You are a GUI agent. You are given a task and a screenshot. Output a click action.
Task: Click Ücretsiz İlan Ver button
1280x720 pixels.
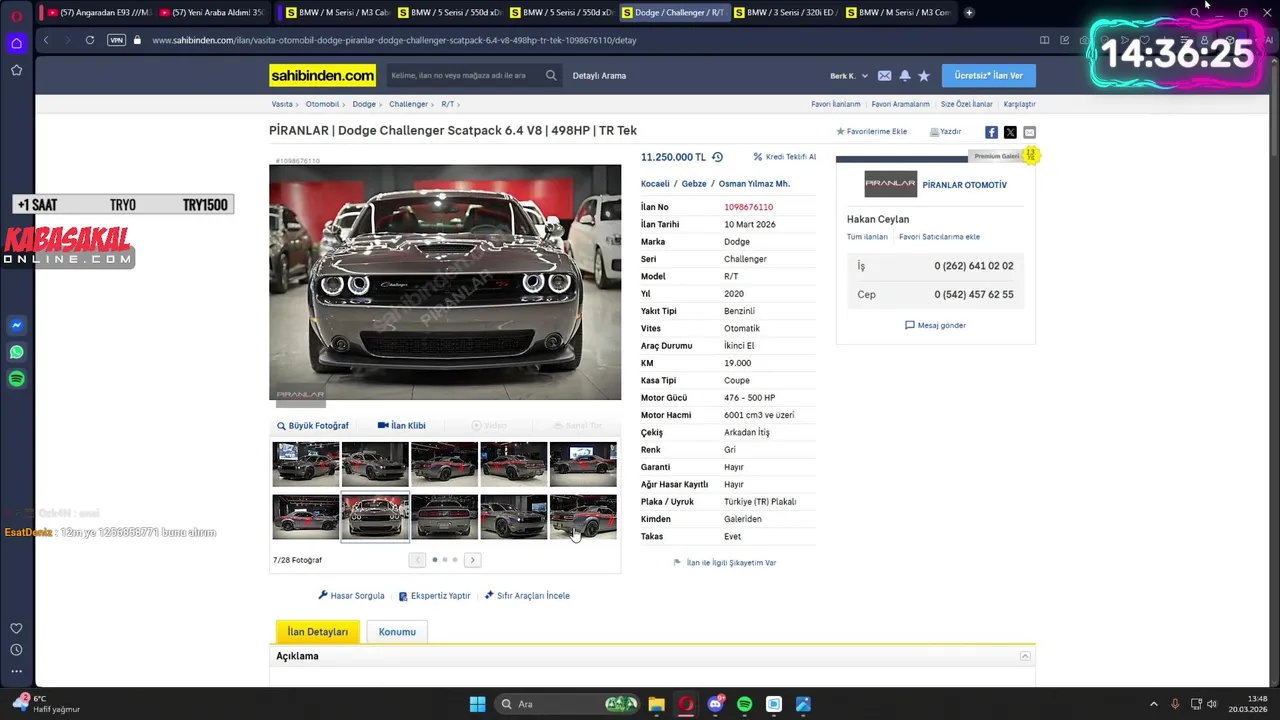pos(988,76)
